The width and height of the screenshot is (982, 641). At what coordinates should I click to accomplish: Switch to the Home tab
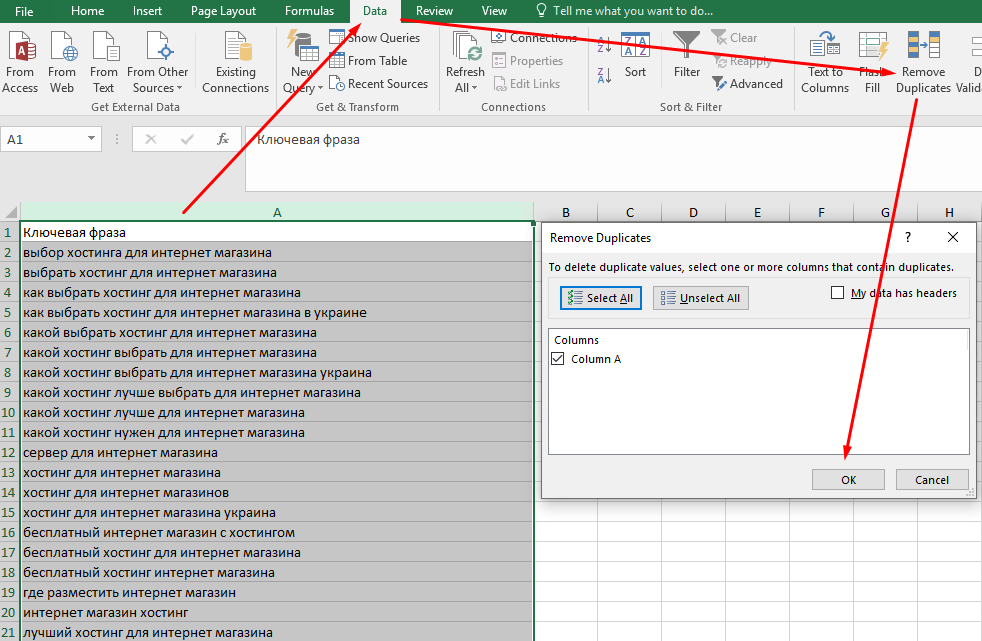87,11
